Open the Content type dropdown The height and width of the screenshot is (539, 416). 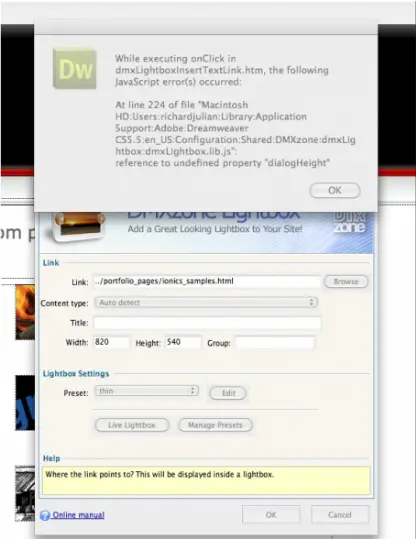(206, 302)
